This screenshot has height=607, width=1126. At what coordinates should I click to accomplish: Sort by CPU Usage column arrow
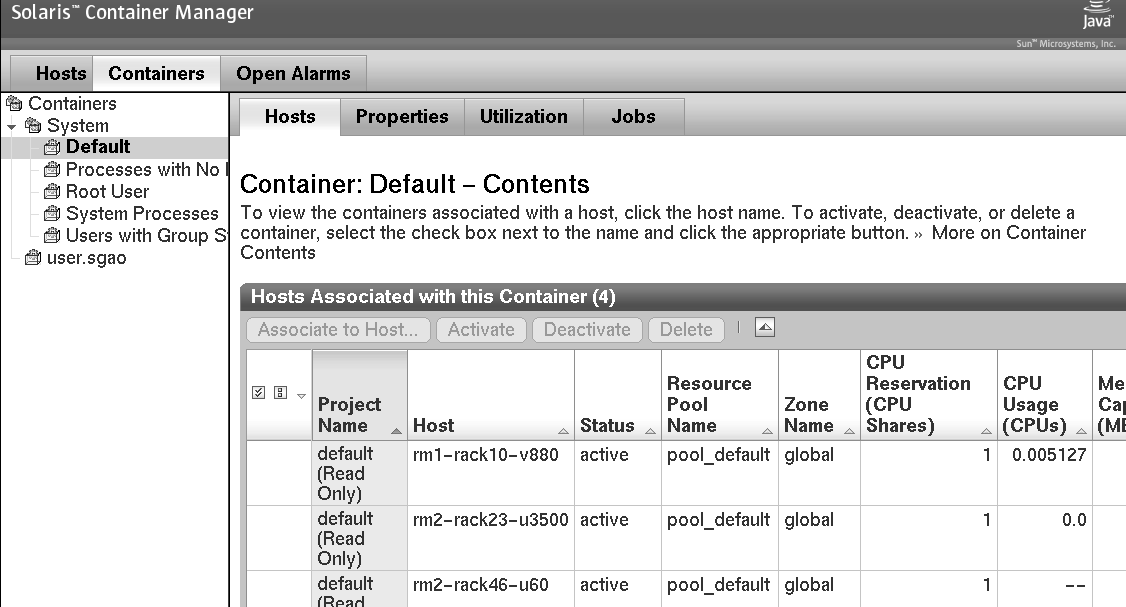[1081, 431]
